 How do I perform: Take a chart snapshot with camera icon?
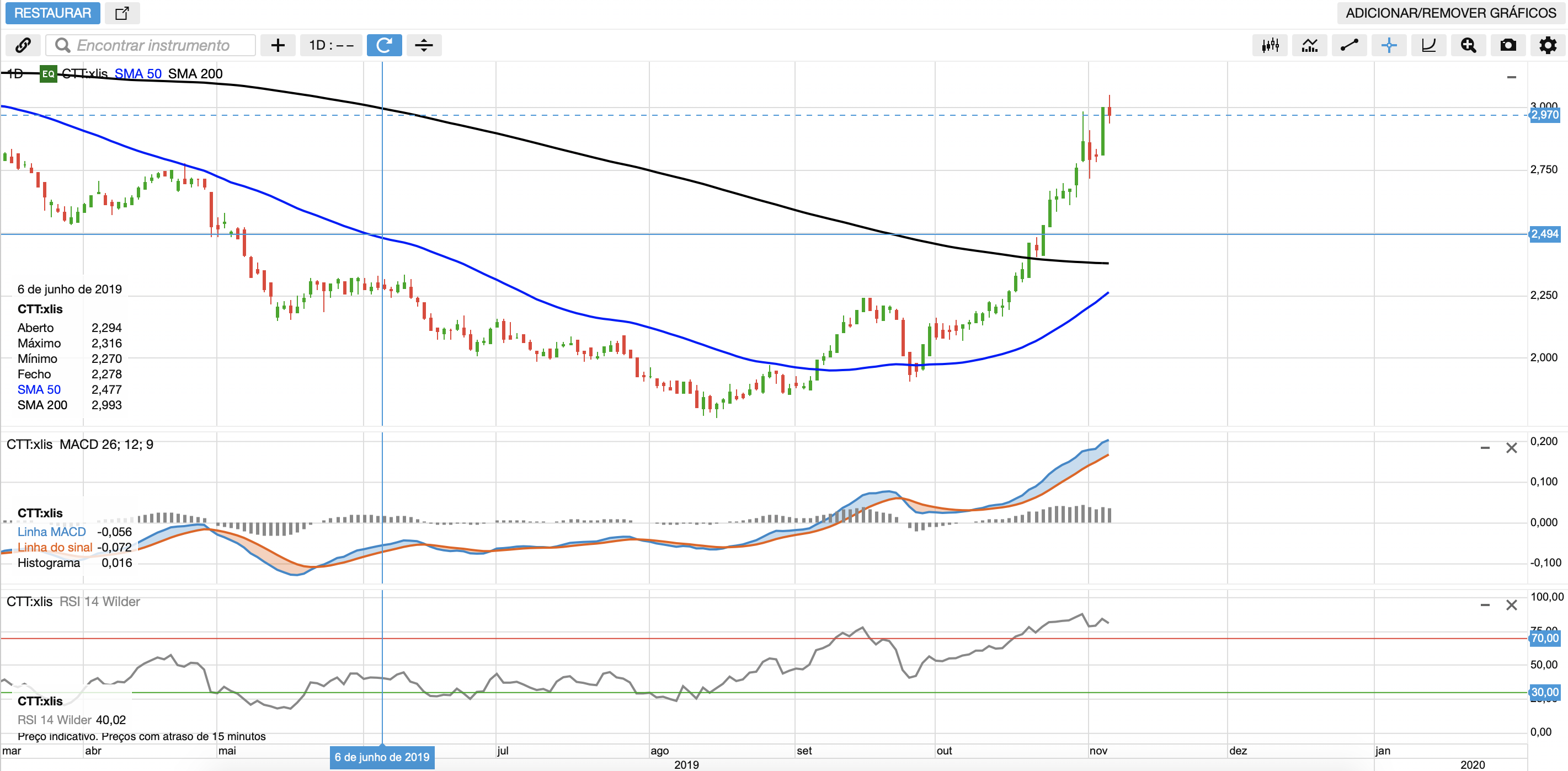(1508, 45)
